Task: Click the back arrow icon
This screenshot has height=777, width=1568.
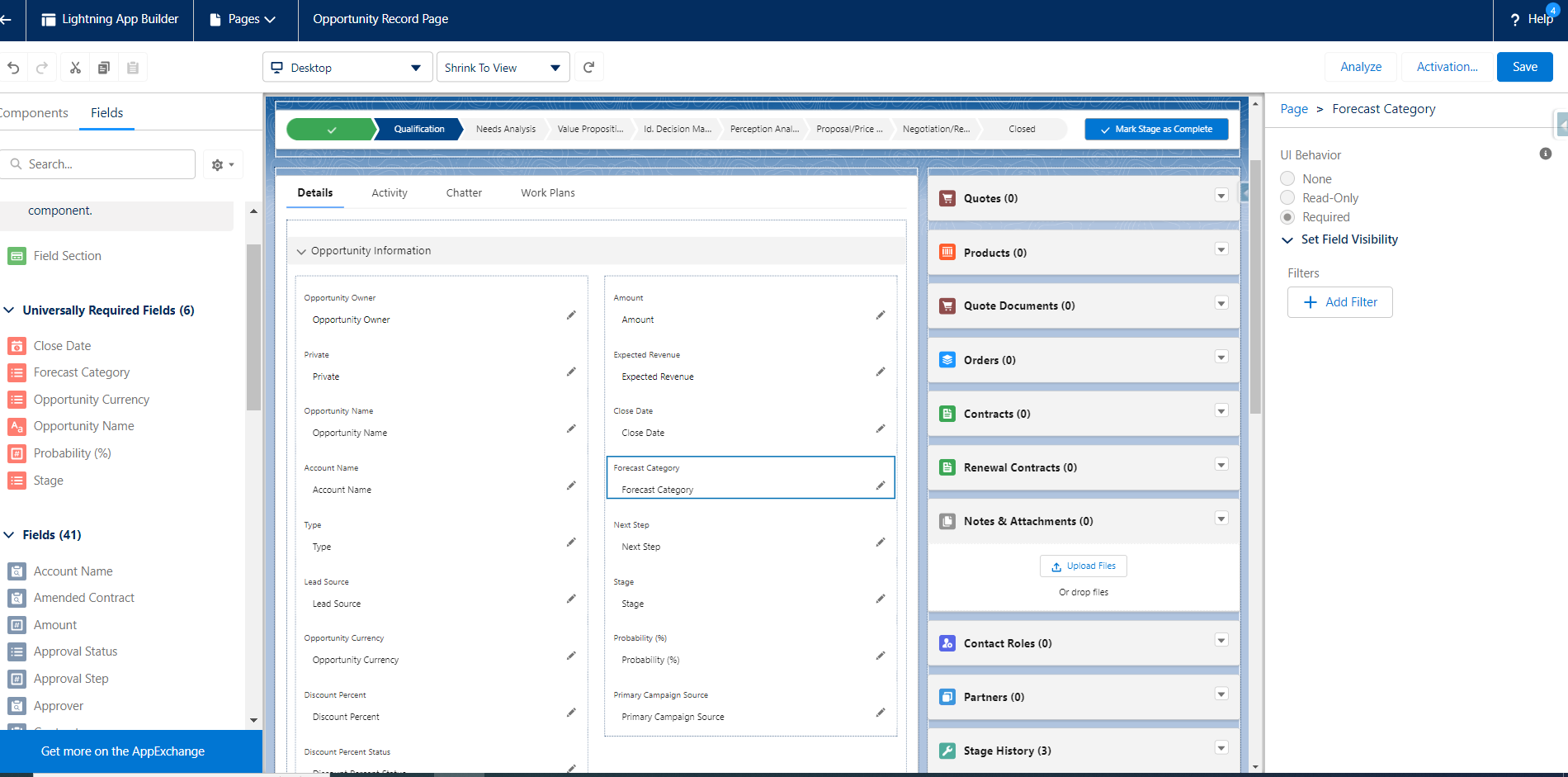Action: coord(6,19)
